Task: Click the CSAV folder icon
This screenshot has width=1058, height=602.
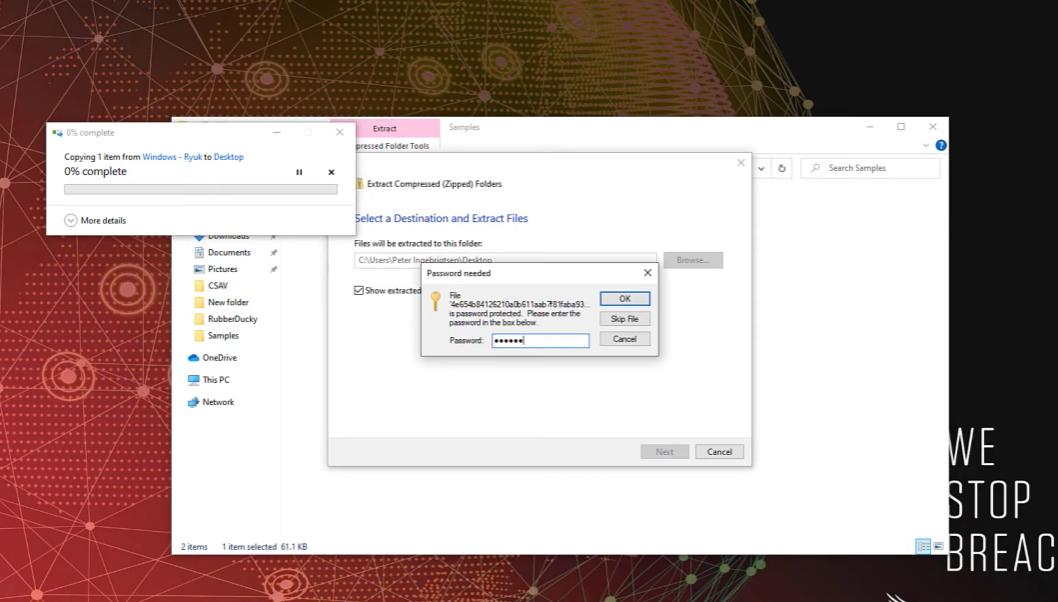Action: [199, 285]
